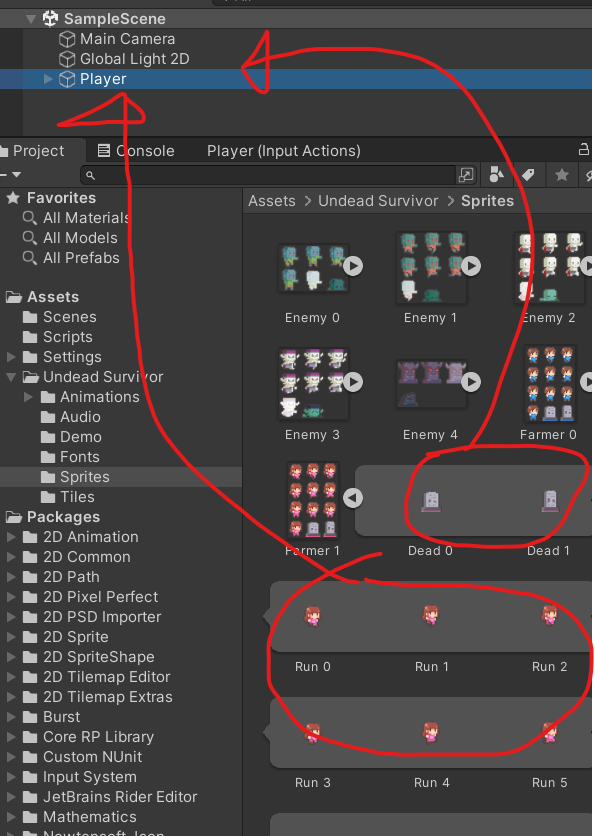Expand Enemy 0 sprite sheet arrow
Image resolution: width=595 pixels, height=836 pixels.
[x=353, y=266]
